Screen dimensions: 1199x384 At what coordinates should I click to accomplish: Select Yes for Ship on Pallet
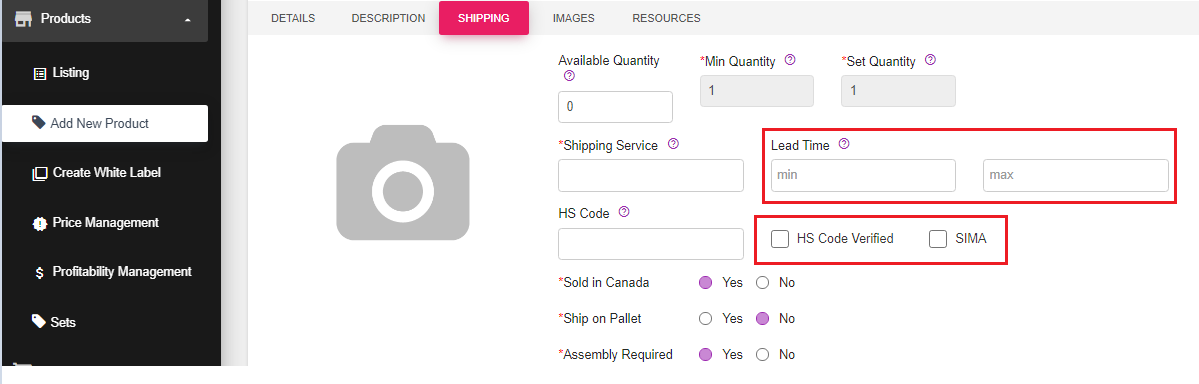coord(706,318)
